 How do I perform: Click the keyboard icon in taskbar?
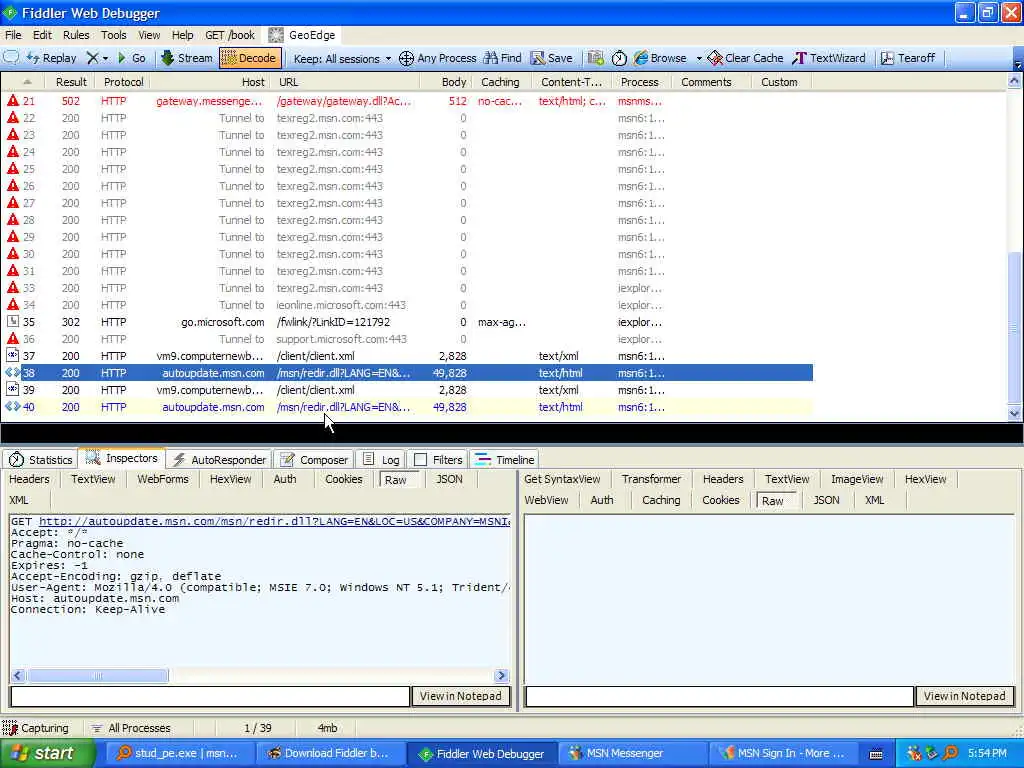coord(876,754)
